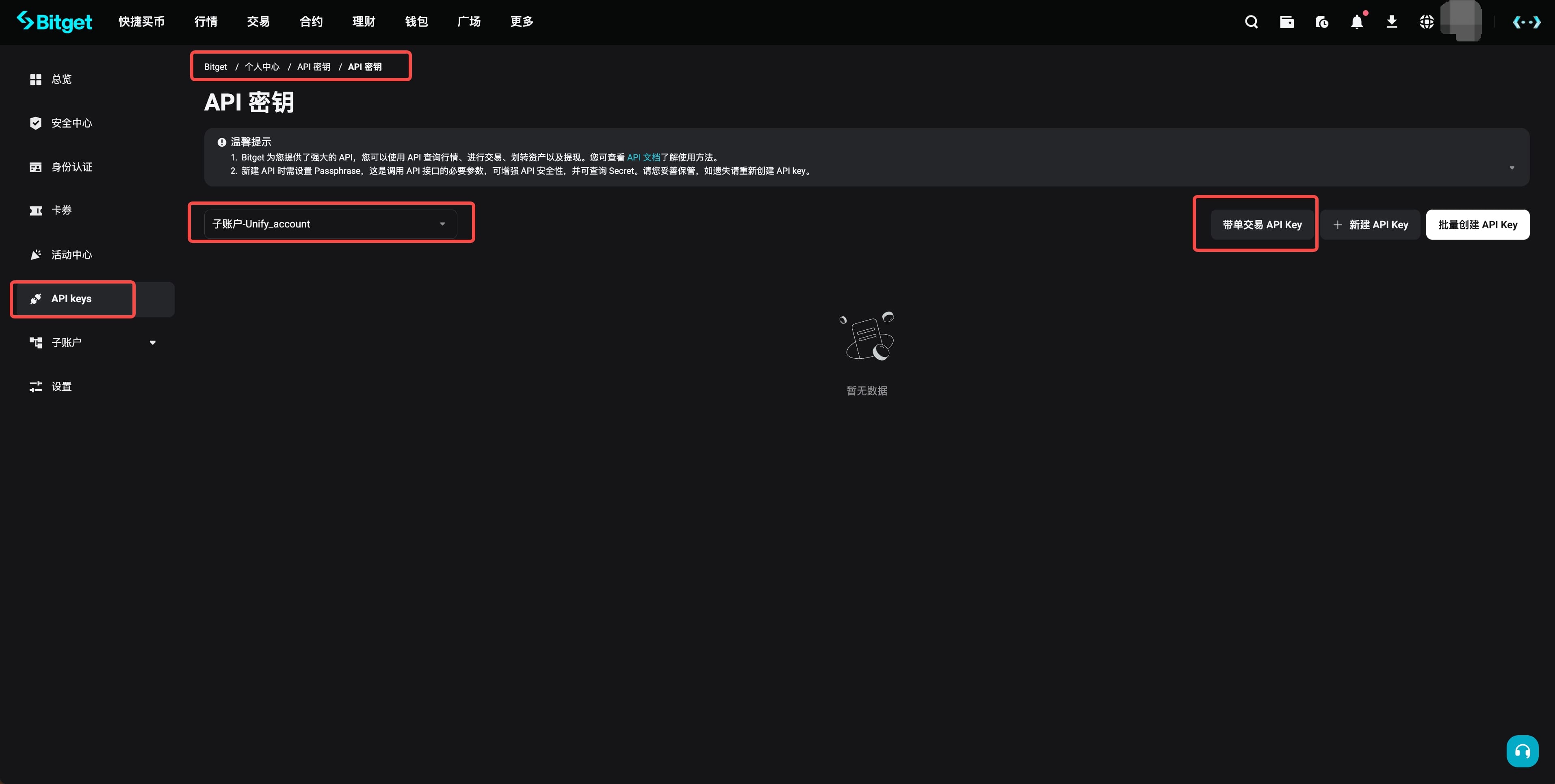Image resolution: width=1555 pixels, height=784 pixels.
Task: Click the 批量创建 API Key button
Action: 1477,224
